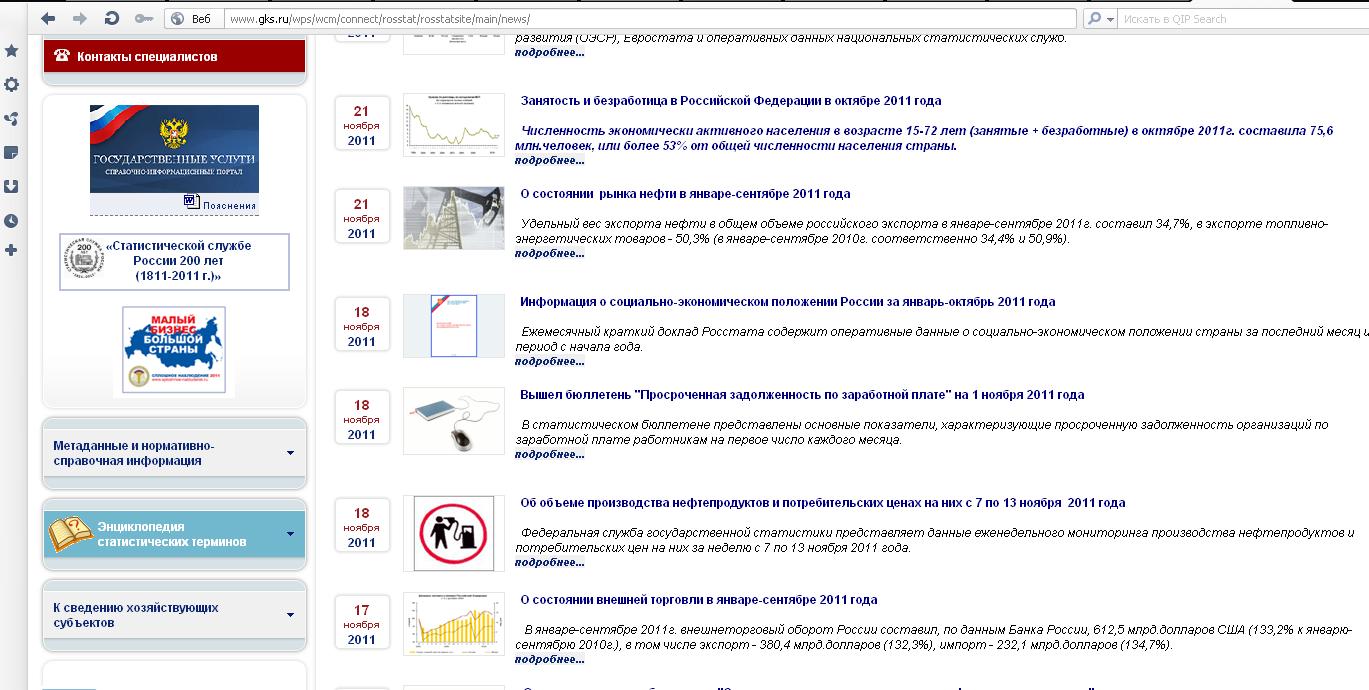Click подробнее under социально-экономическом положении article
This screenshot has height=690, width=1369.
(550, 361)
